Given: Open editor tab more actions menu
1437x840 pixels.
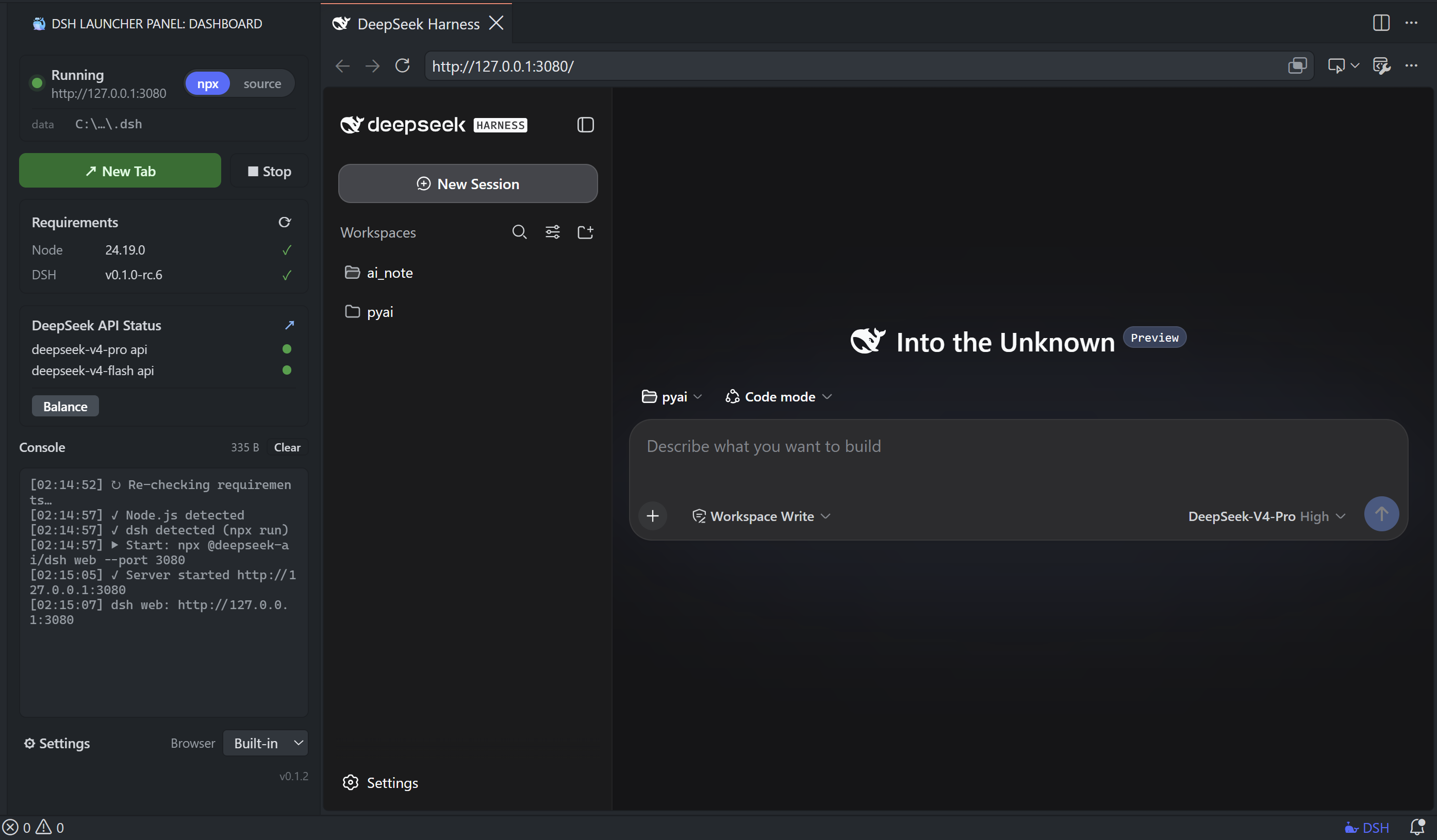Looking at the screenshot, I should [x=1411, y=23].
